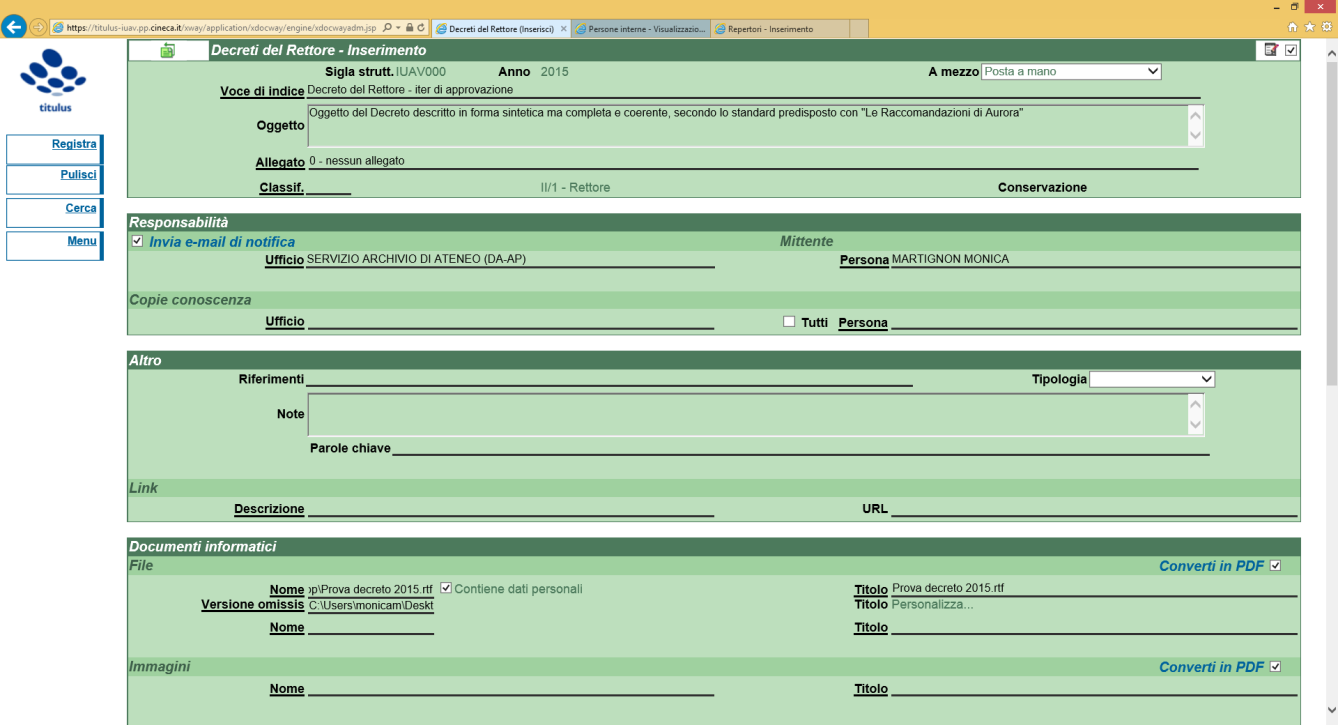Image resolution: width=1338 pixels, height=725 pixels.
Task: Open the Tipologia dropdown
Action: coord(1152,380)
